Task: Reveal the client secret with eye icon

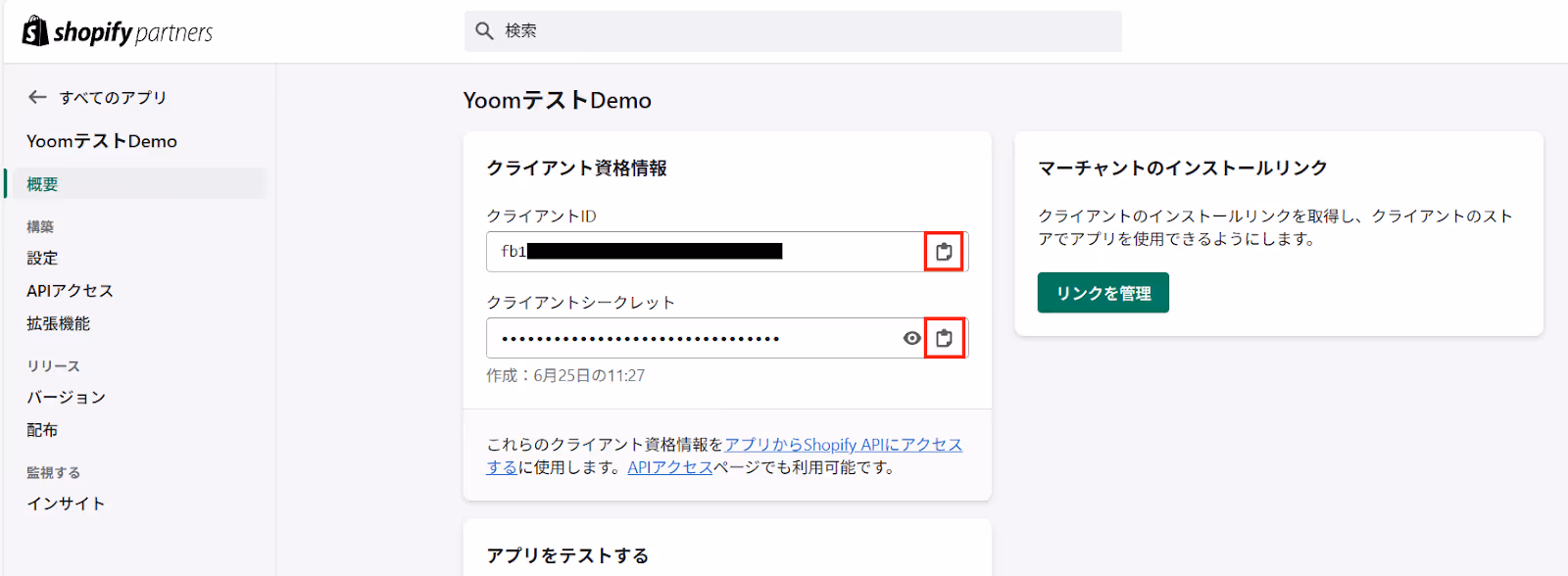Action: 911,338
